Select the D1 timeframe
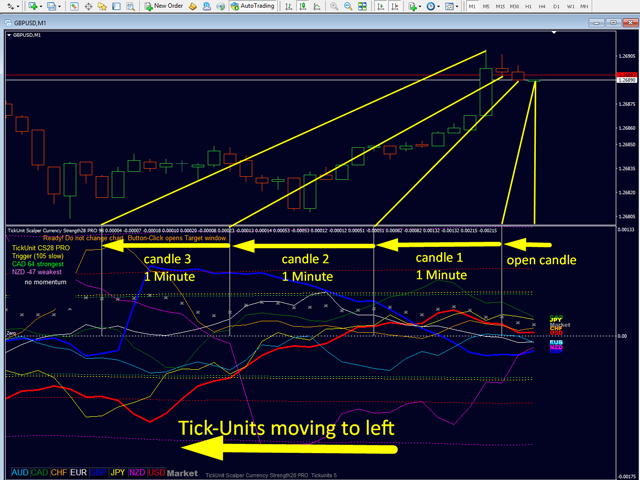Screen dimensions: 640x480 click(556, 7)
